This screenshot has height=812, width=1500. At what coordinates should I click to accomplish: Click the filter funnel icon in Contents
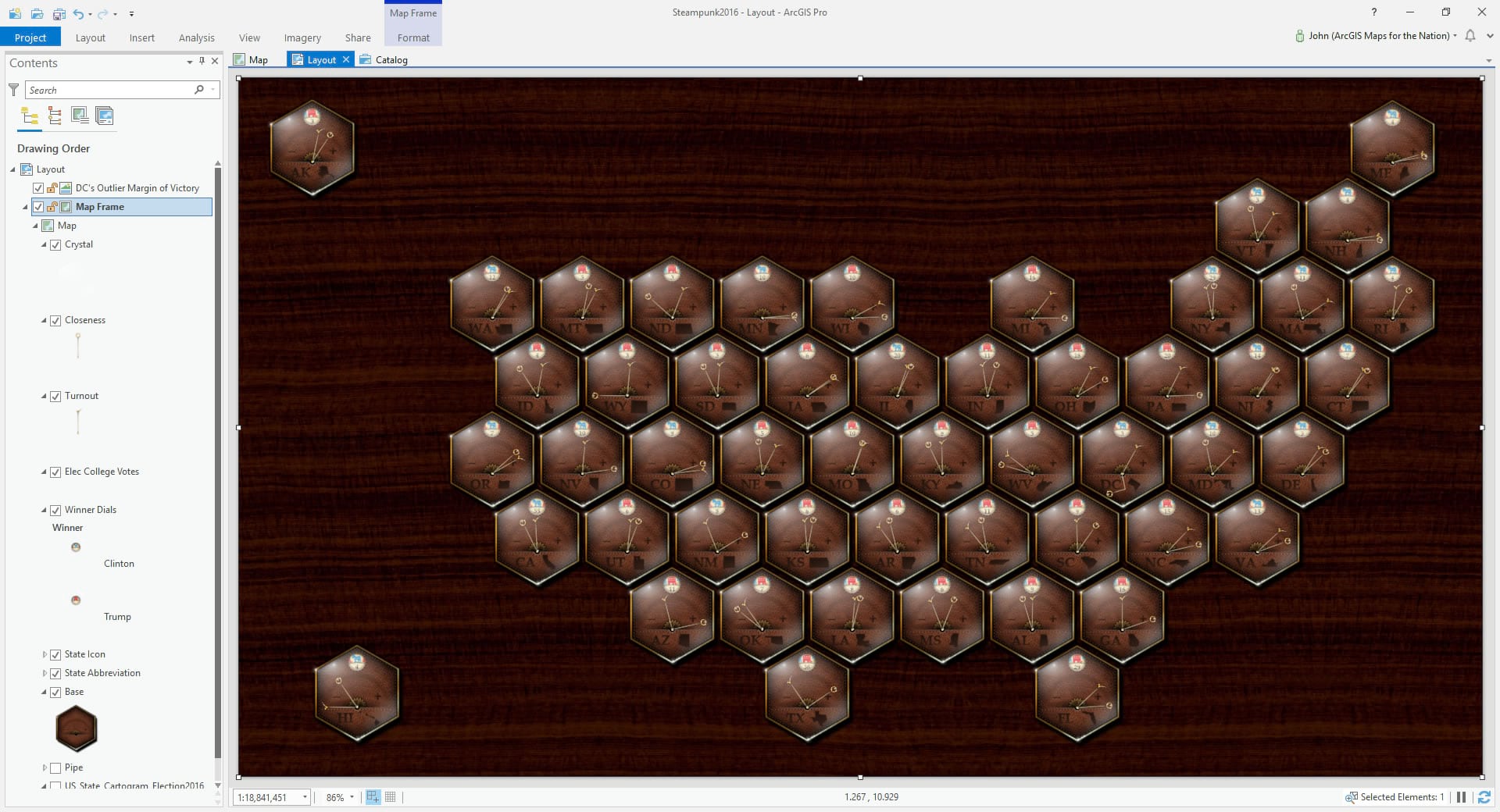(13, 90)
